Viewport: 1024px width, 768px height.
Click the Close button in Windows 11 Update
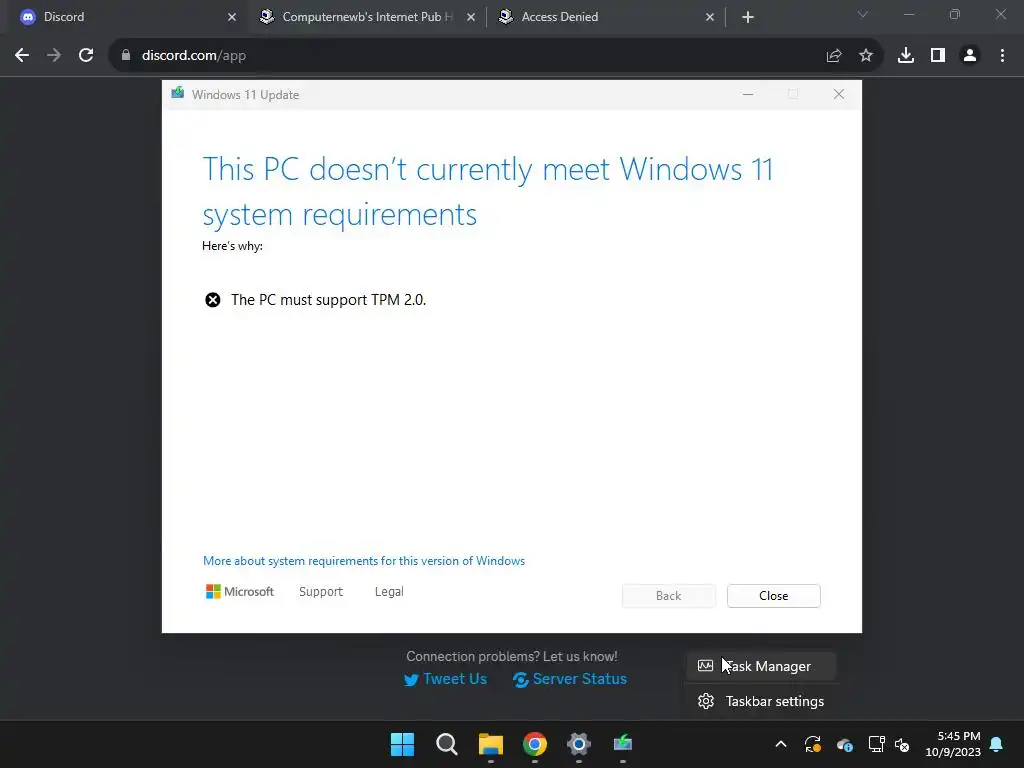coord(773,596)
